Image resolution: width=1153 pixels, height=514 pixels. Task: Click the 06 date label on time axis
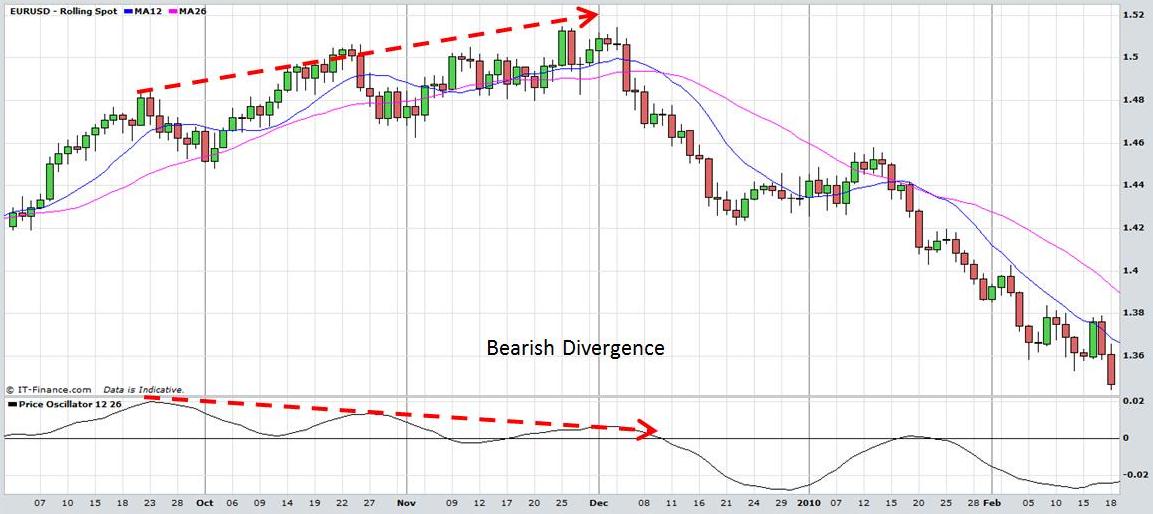click(232, 504)
